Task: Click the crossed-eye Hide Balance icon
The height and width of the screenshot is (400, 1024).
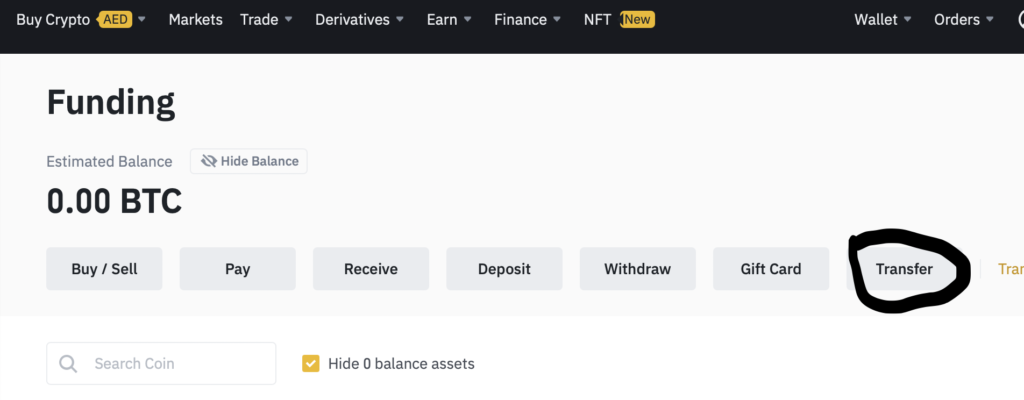Action: click(x=208, y=161)
